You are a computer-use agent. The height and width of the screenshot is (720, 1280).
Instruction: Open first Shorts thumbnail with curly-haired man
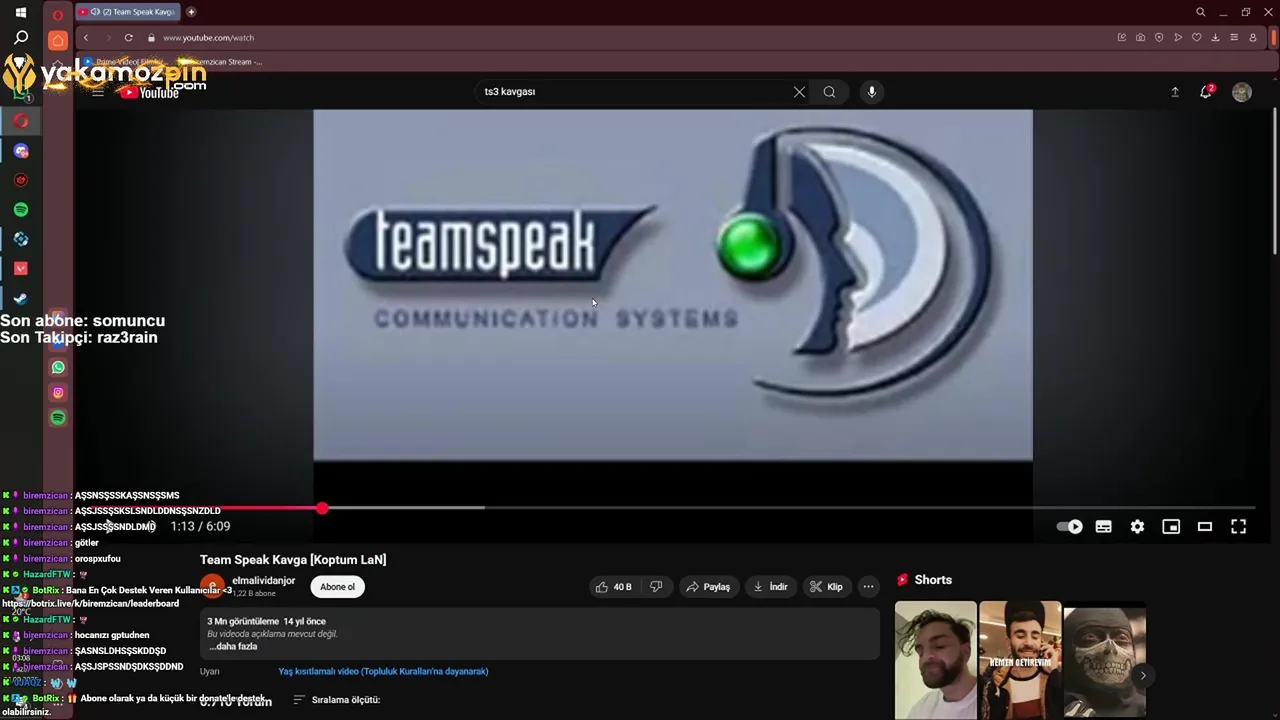pyautogui.click(x=935, y=660)
